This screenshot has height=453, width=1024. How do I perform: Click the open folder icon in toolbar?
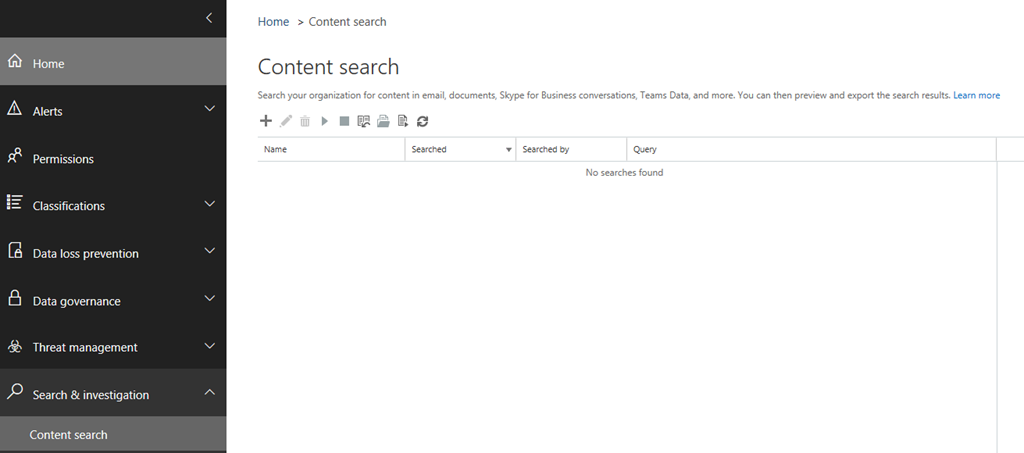click(383, 121)
